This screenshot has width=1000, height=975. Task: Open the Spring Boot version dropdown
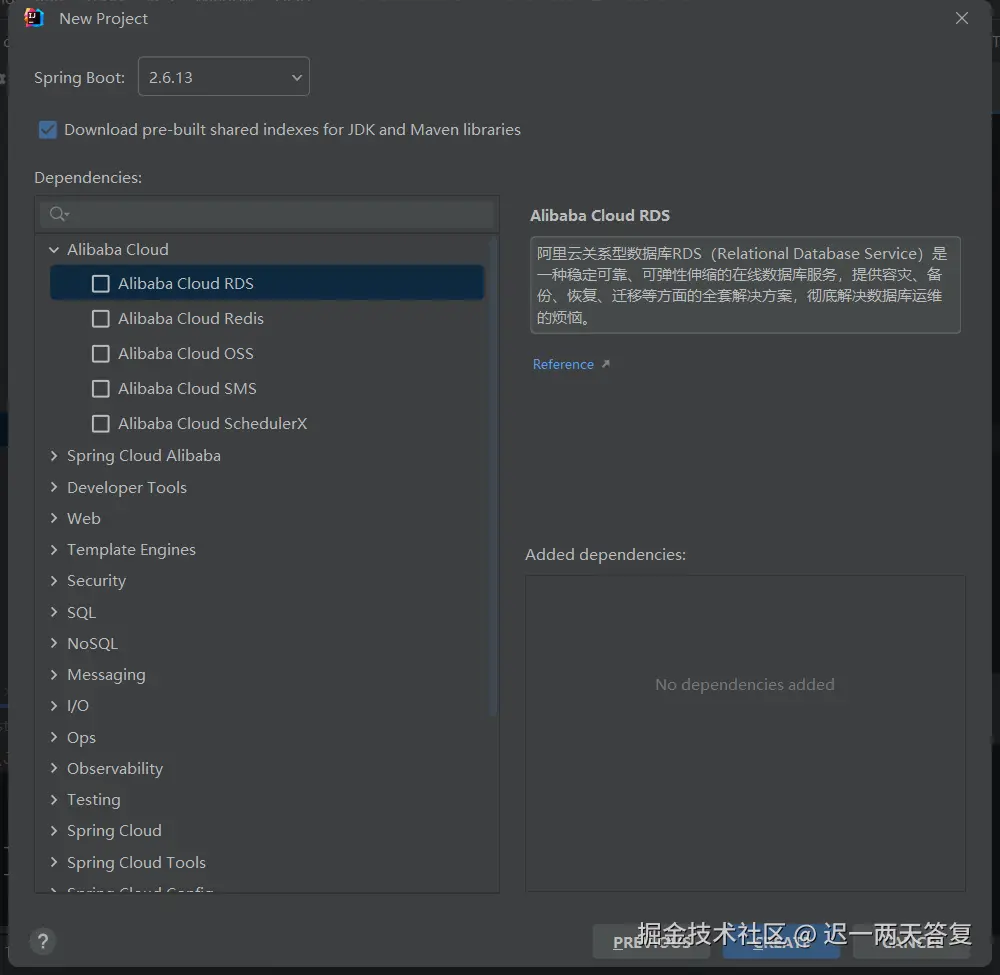click(224, 77)
